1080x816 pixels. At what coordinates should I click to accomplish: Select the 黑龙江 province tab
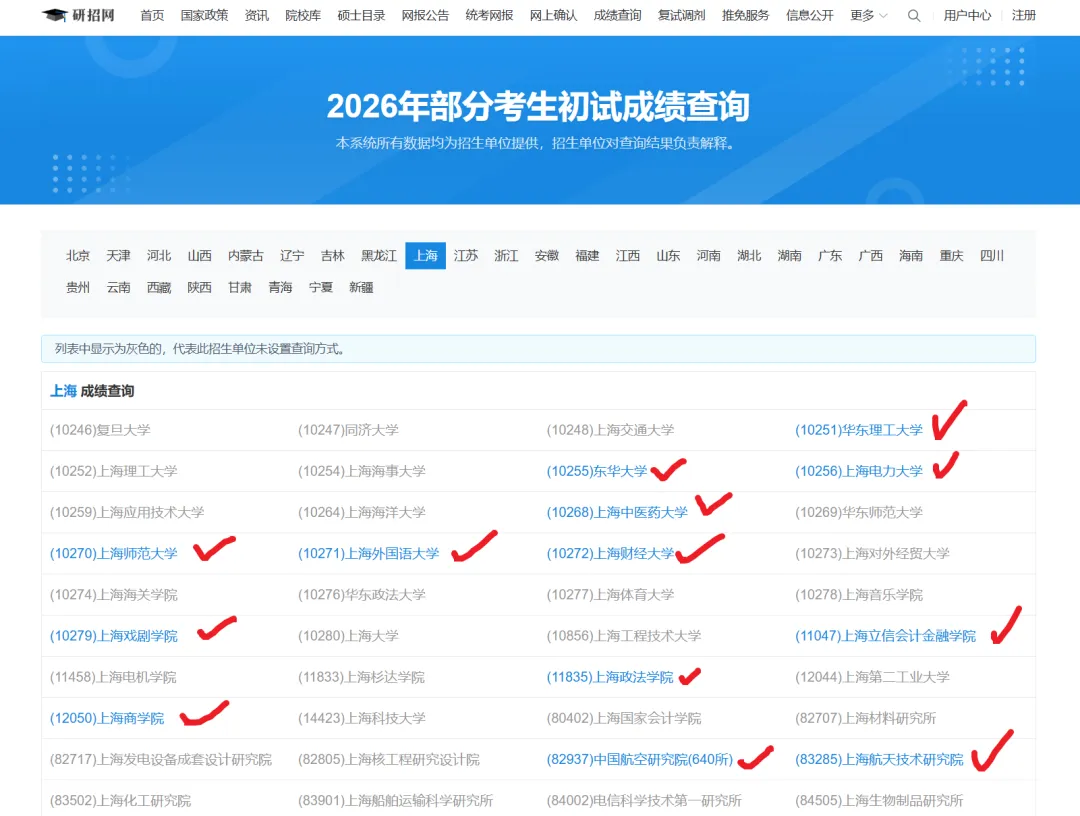380,255
